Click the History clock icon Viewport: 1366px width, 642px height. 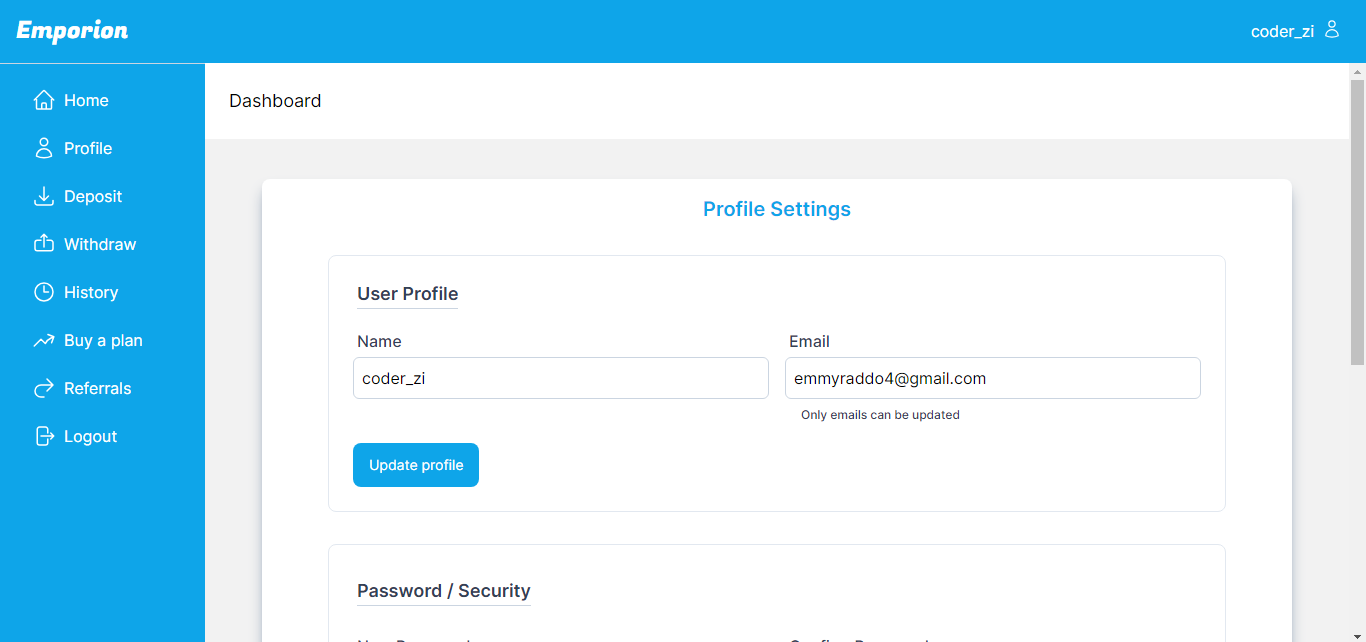[43, 292]
